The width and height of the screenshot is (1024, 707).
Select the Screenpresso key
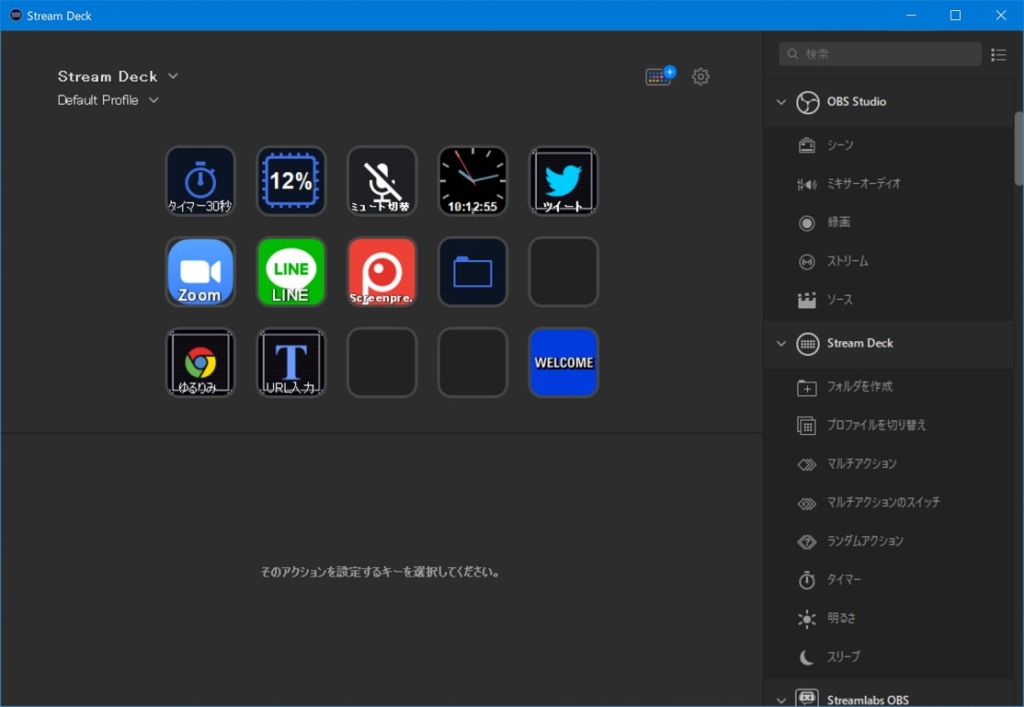[382, 272]
